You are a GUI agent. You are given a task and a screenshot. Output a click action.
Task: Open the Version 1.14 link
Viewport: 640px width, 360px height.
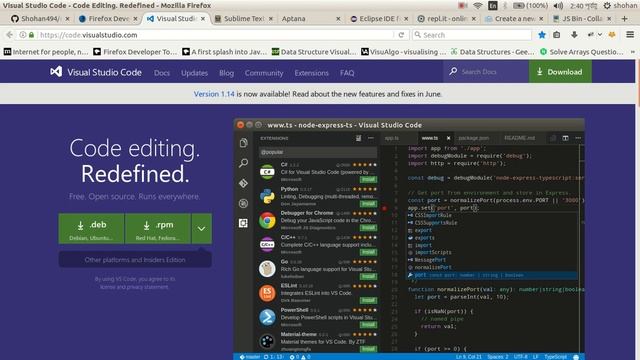(x=214, y=94)
